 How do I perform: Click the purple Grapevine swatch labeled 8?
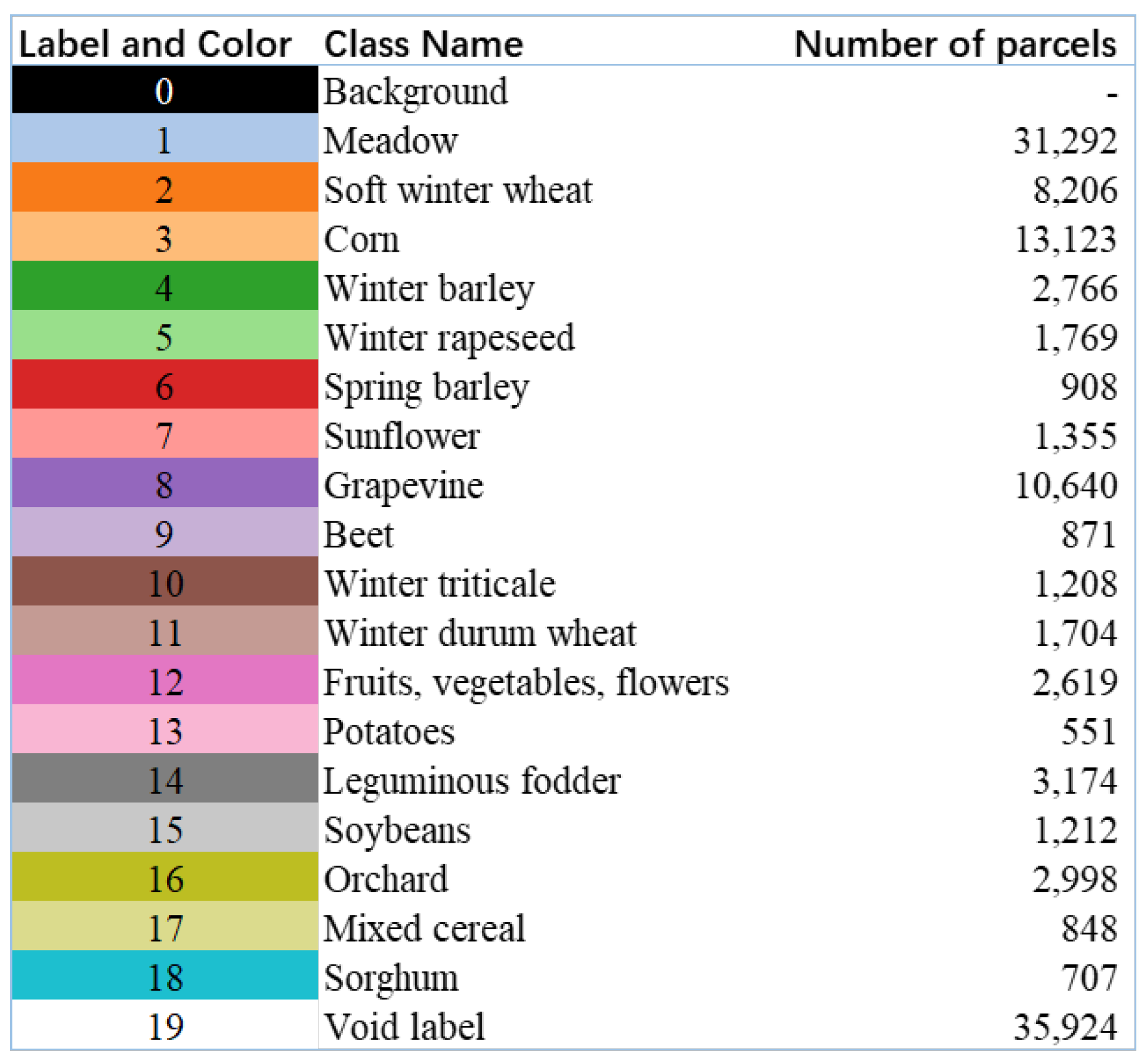pyautogui.click(x=165, y=485)
